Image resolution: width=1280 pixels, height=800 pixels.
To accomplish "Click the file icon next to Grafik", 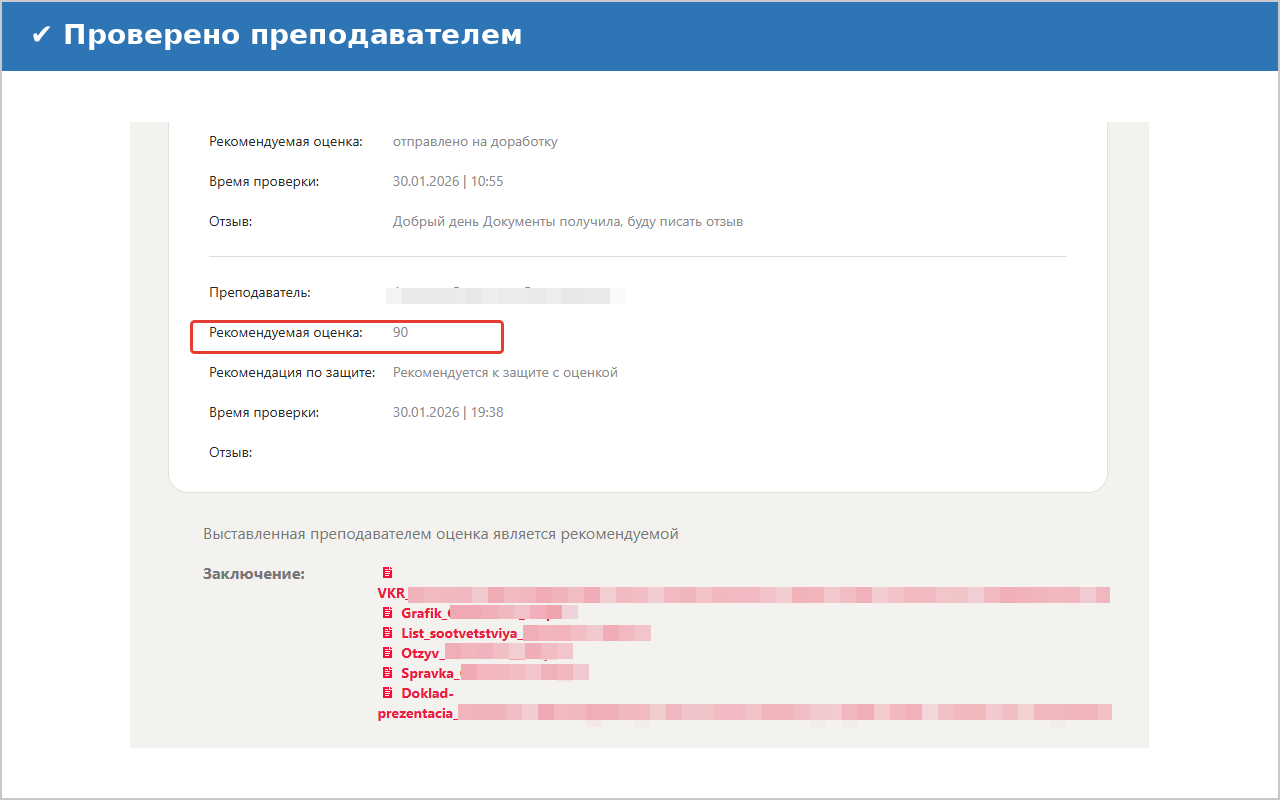I will tap(387, 613).
